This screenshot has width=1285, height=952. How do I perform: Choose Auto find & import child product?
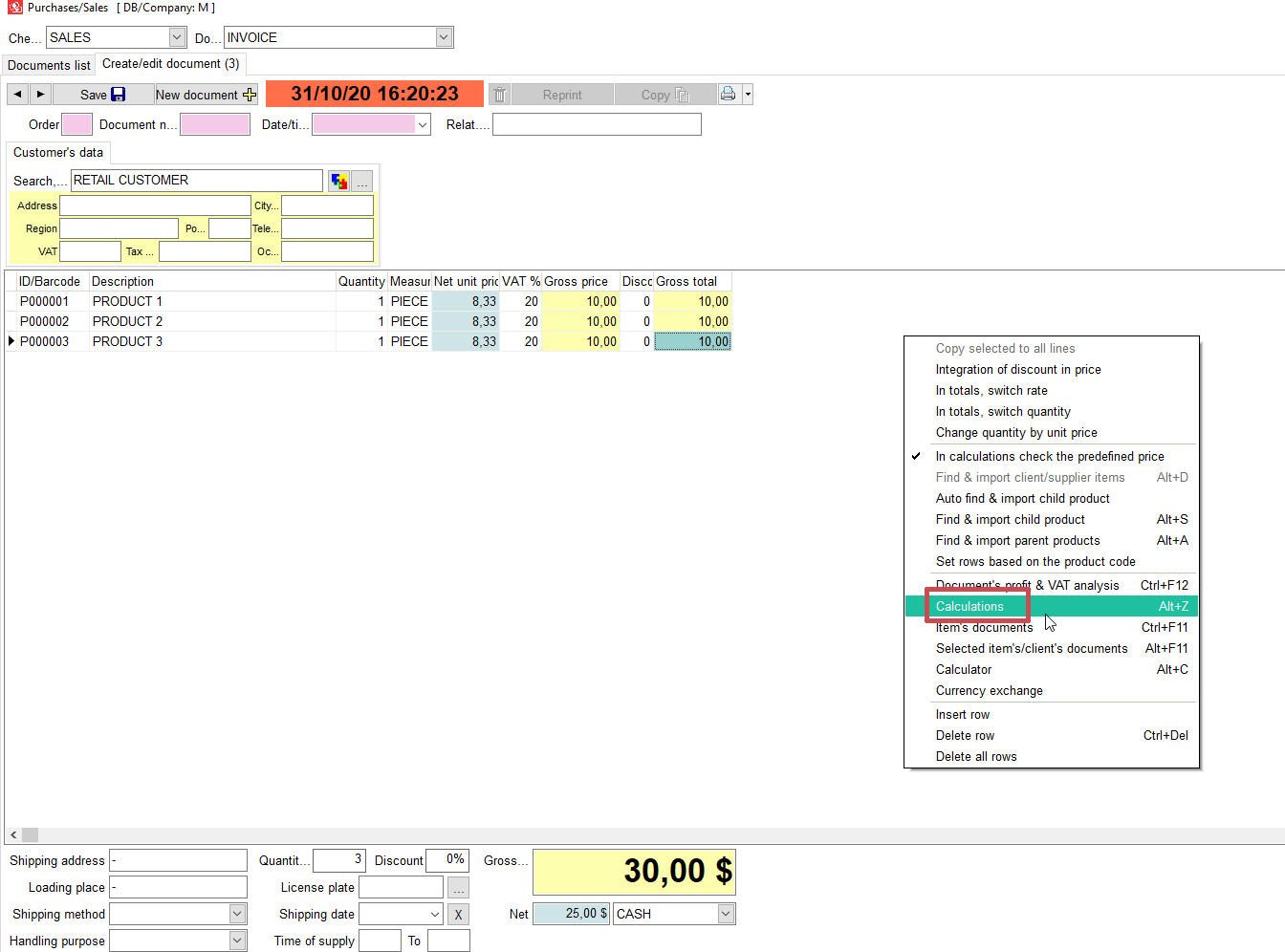[x=1052, y=498]
